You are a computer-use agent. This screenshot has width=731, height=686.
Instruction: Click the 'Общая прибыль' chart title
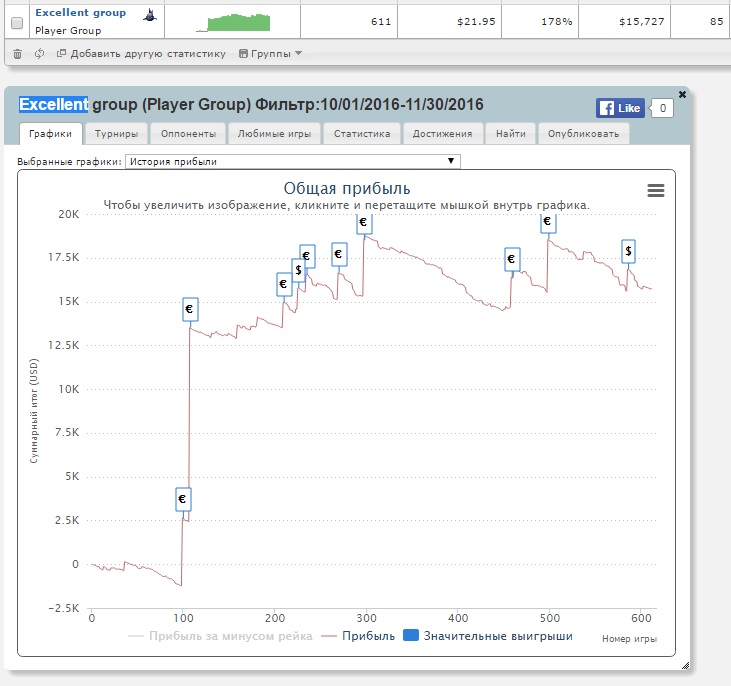(x=347, y=189)
